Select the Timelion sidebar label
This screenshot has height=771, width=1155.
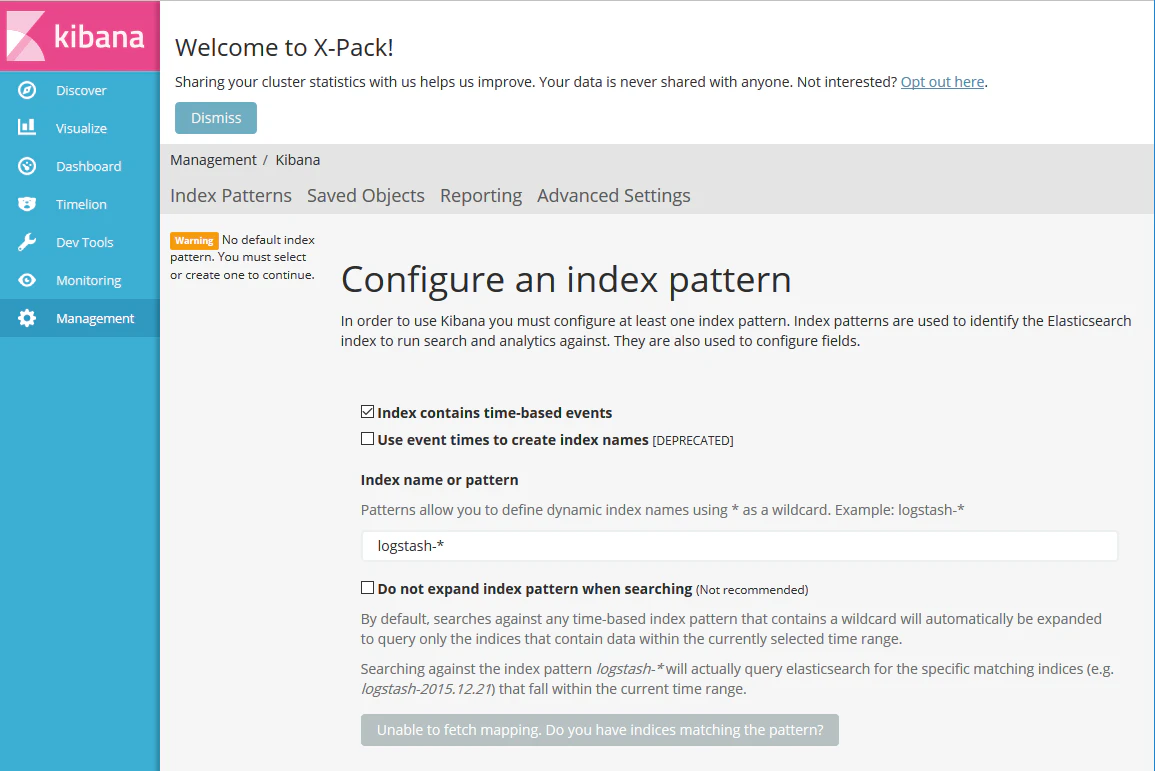tap(81, 205)
